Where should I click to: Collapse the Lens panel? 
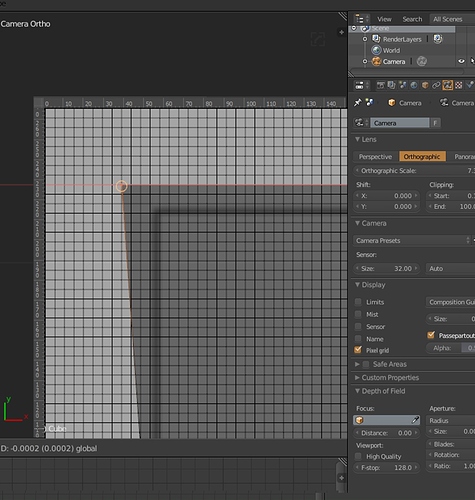click(358, 139)
